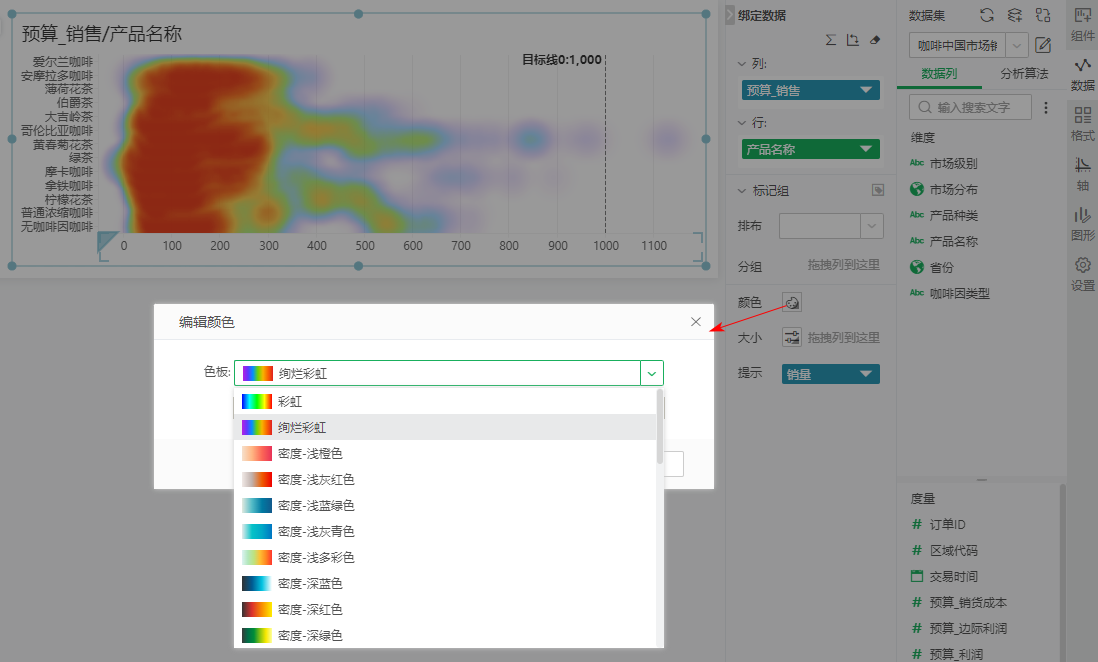Choose the 彩虹 palette from list
The width and height of the screenshot is (1098, 662).
click(x=290, y=401)
